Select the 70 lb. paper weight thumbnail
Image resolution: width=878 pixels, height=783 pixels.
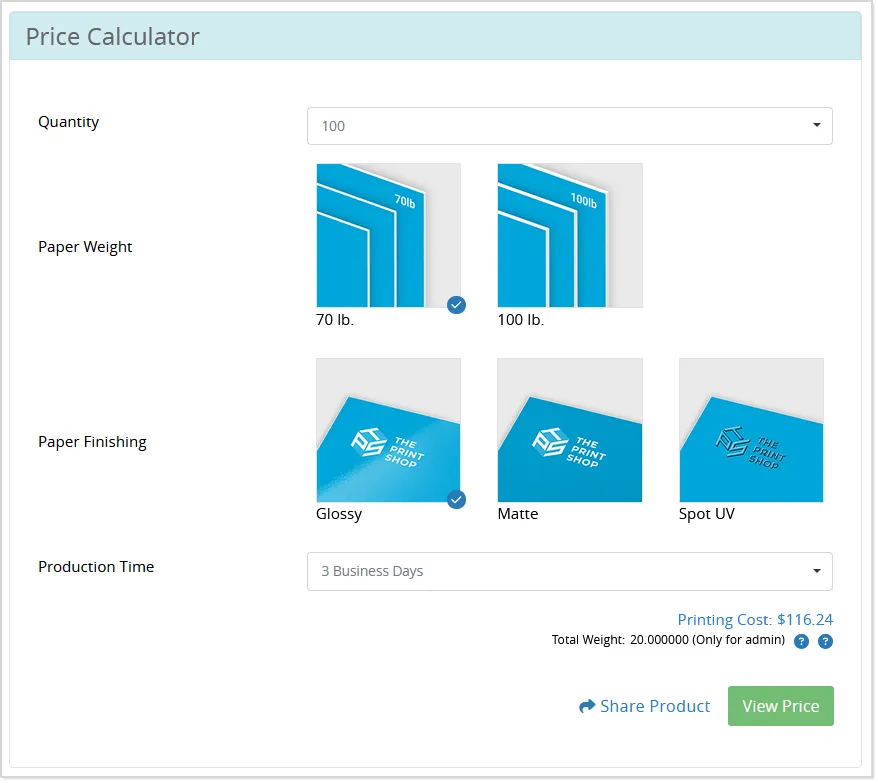pyautogui.click(x=390, y=236)
